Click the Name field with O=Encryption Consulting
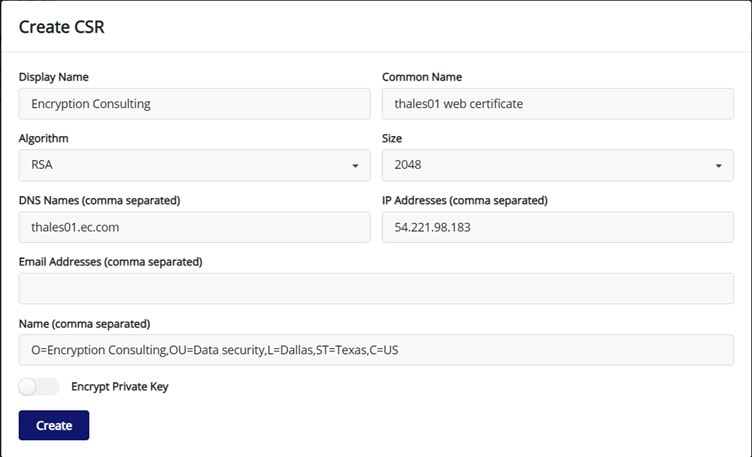Screen dimensions: 752x457 pos(376,350)
